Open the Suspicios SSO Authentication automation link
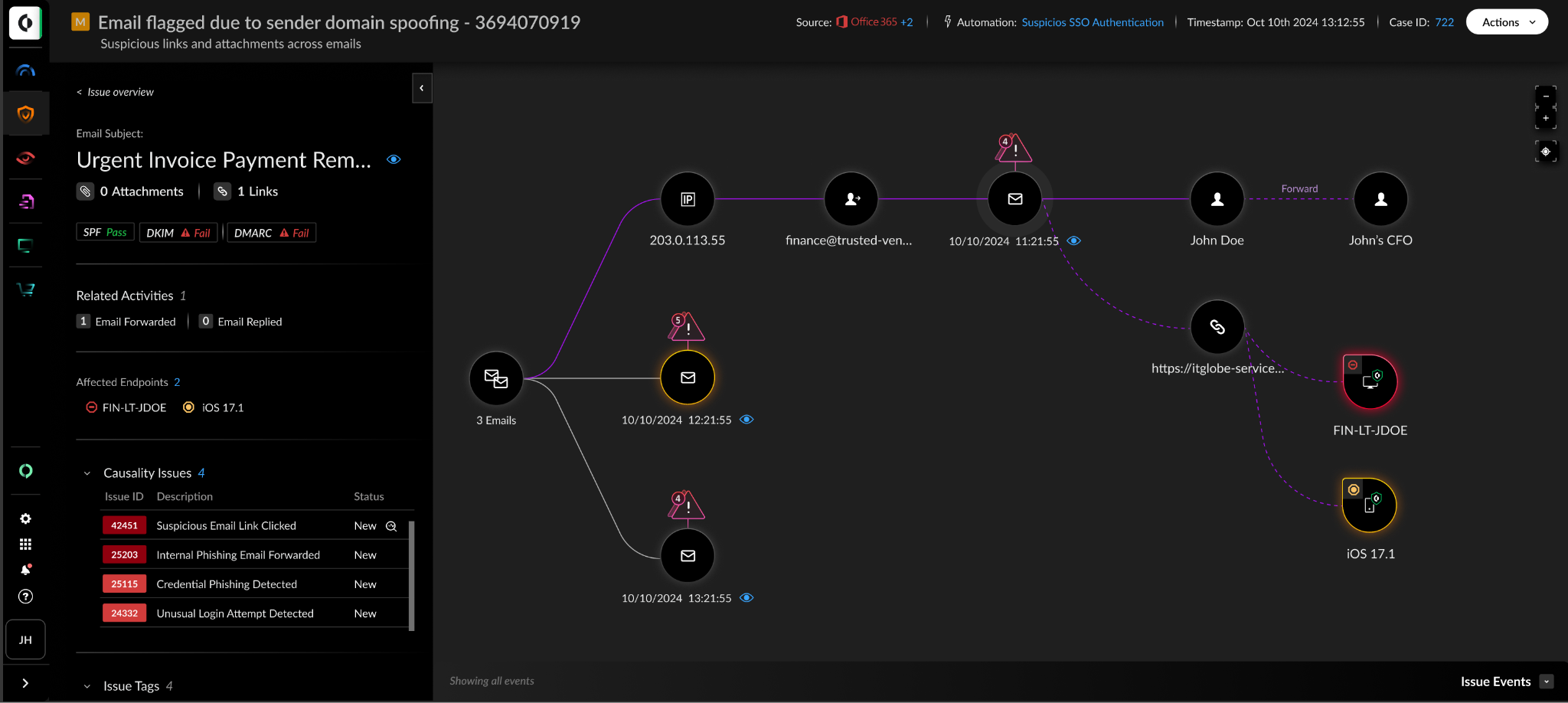The image size is (1568, 703). pyautogui.click(x=1092, y=22)
